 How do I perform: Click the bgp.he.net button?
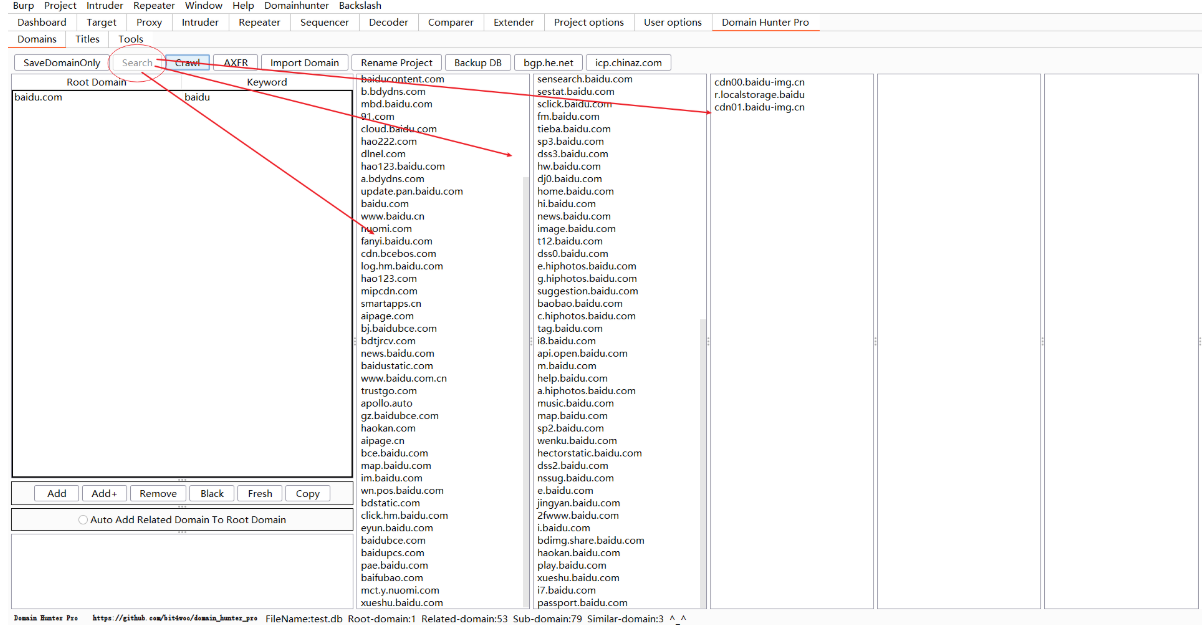pyautogui.click(x=548, y=62)
